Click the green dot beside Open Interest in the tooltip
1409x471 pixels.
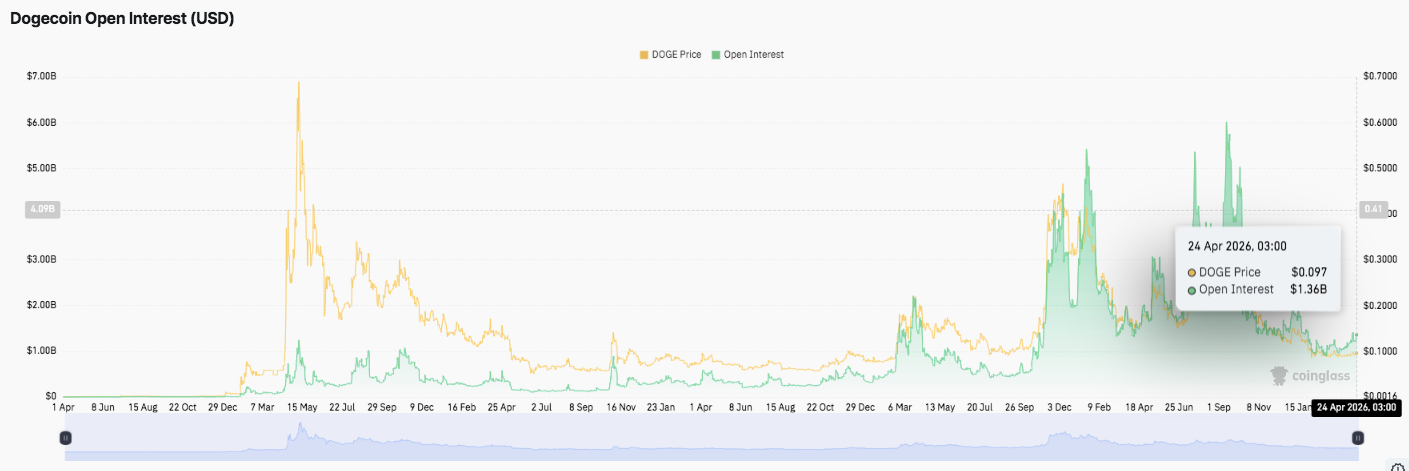tap(1192, 290)
